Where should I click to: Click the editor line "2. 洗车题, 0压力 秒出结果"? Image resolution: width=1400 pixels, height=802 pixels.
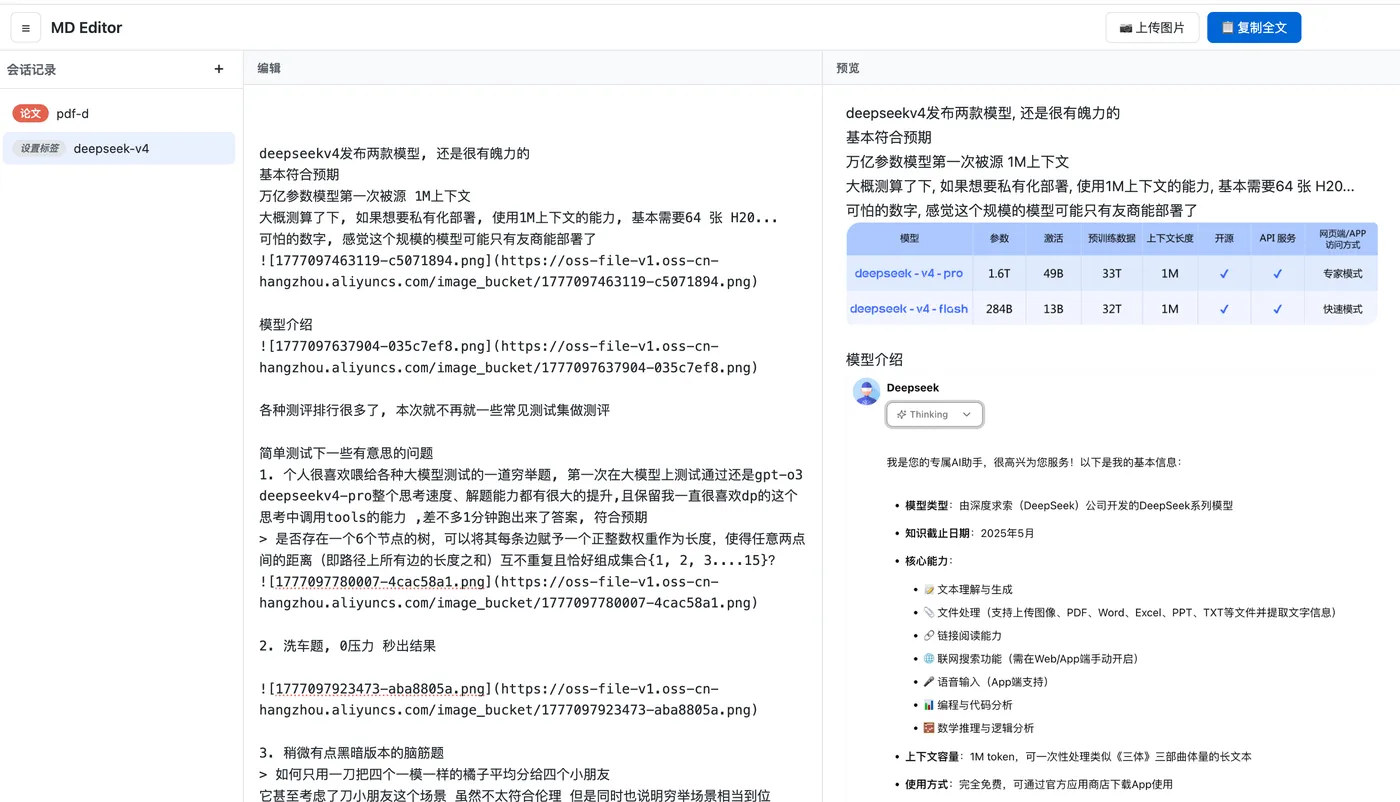click(x=347, y=646)
